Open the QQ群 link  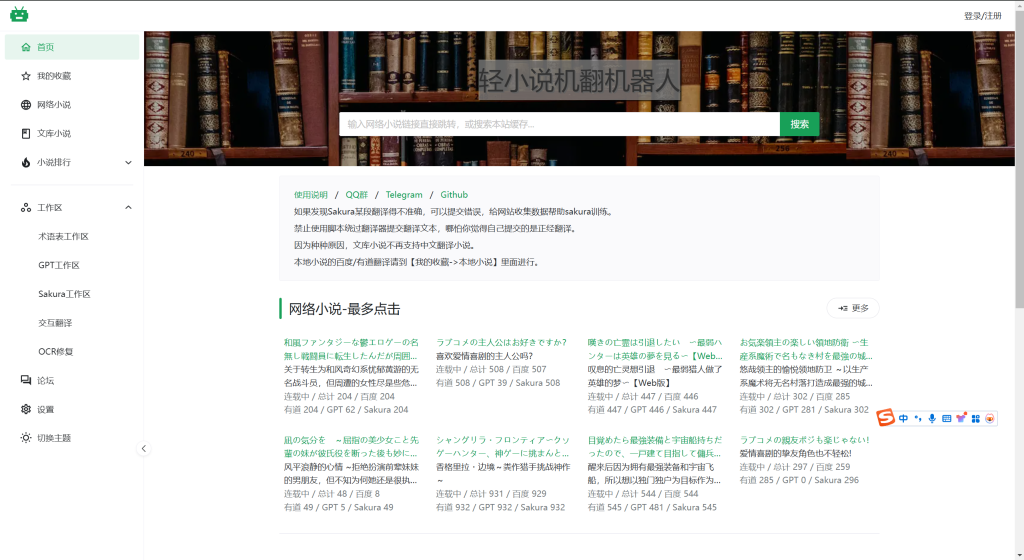[x=357, y=194]
